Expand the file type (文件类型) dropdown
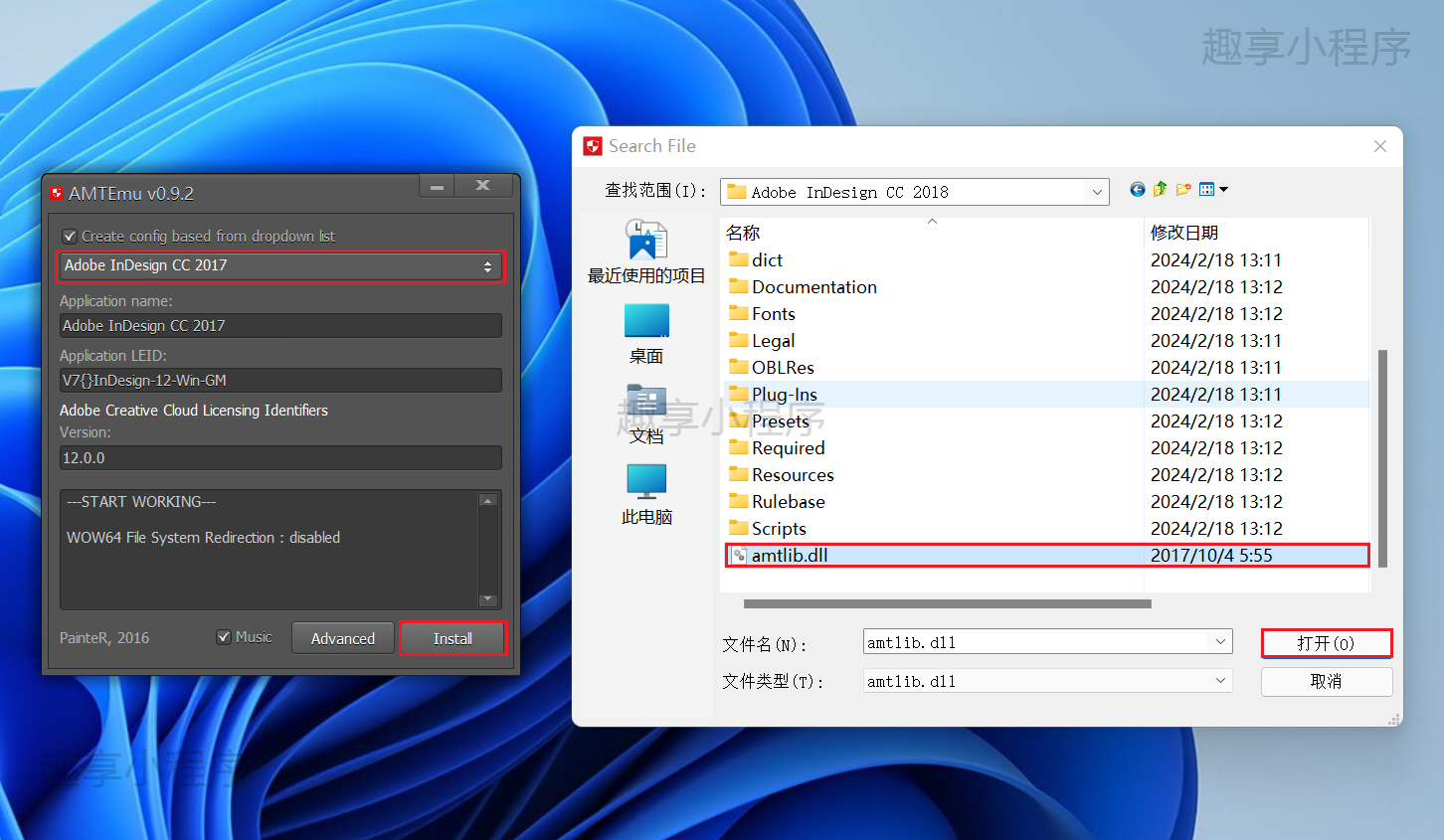Viewport: 1444px width, 840px height. [x=1220, y=681]
